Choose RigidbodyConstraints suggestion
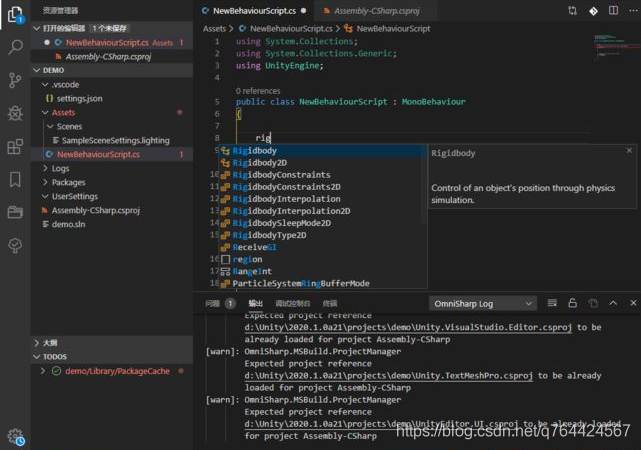This screenshot has height=450, width=641. point(323,175)
